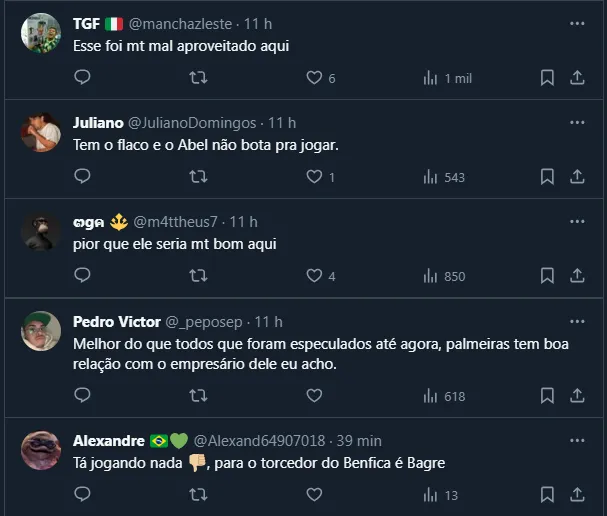Viewport: 607px width, 516px height.
Task: Like the tweet by m4ttheus7
Action: 314,275
